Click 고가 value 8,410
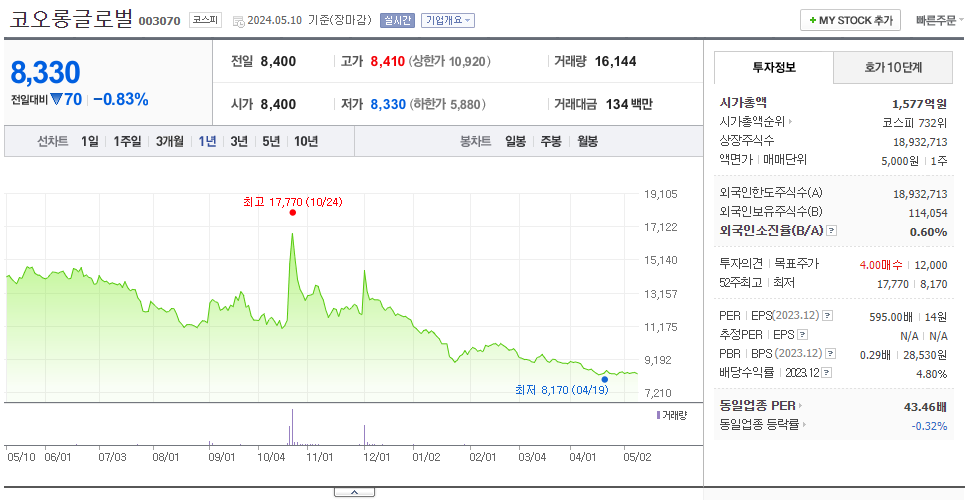Viewport: 968px width, 500px height. 388,61
